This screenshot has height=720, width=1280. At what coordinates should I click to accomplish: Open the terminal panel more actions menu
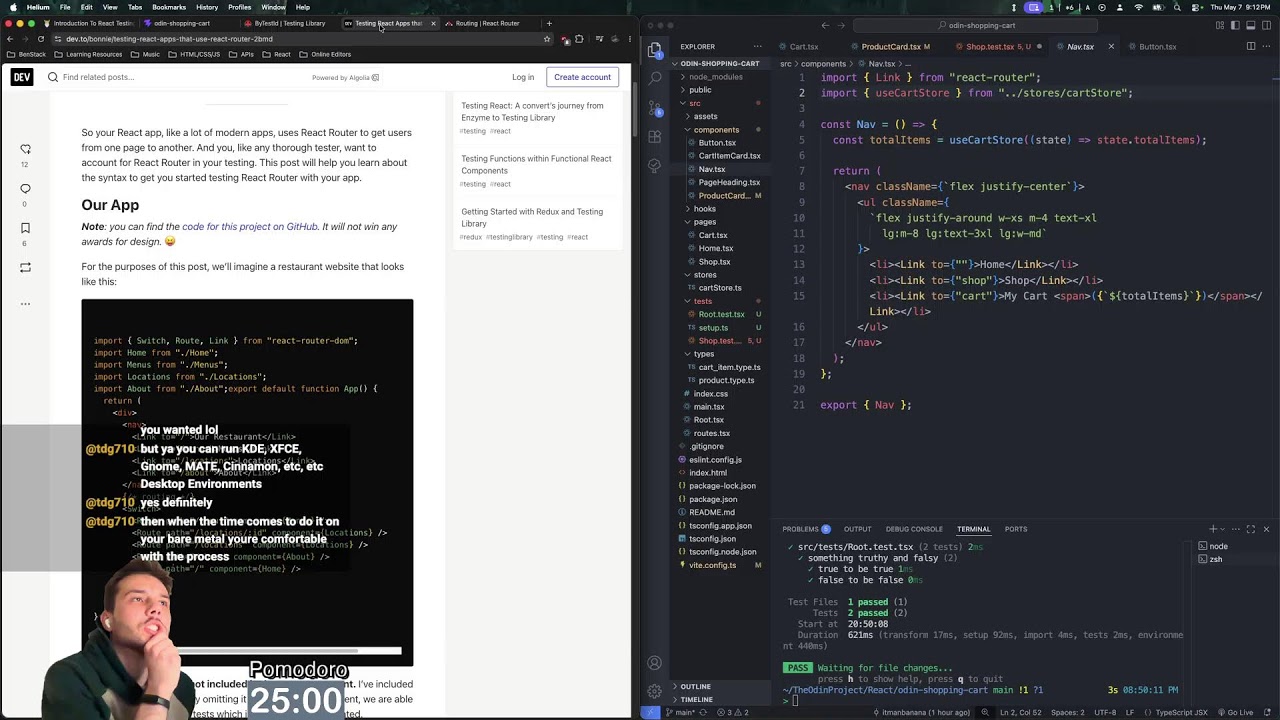pos(1235,529)
